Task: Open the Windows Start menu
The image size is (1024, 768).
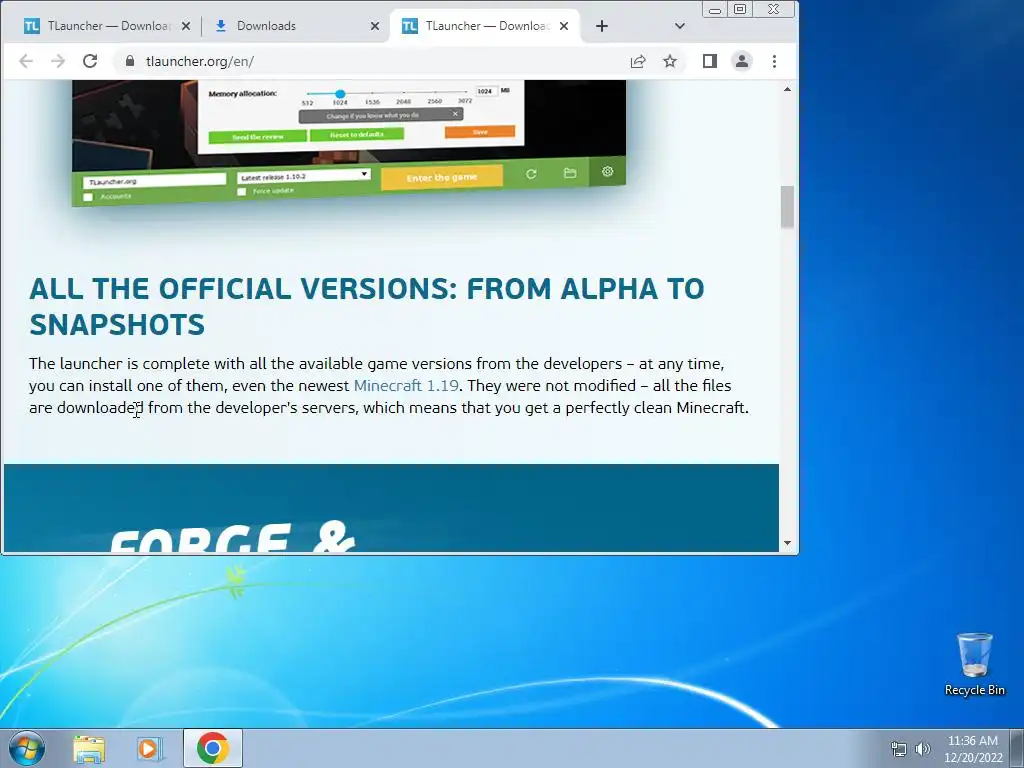Action: tap(27, 748)
